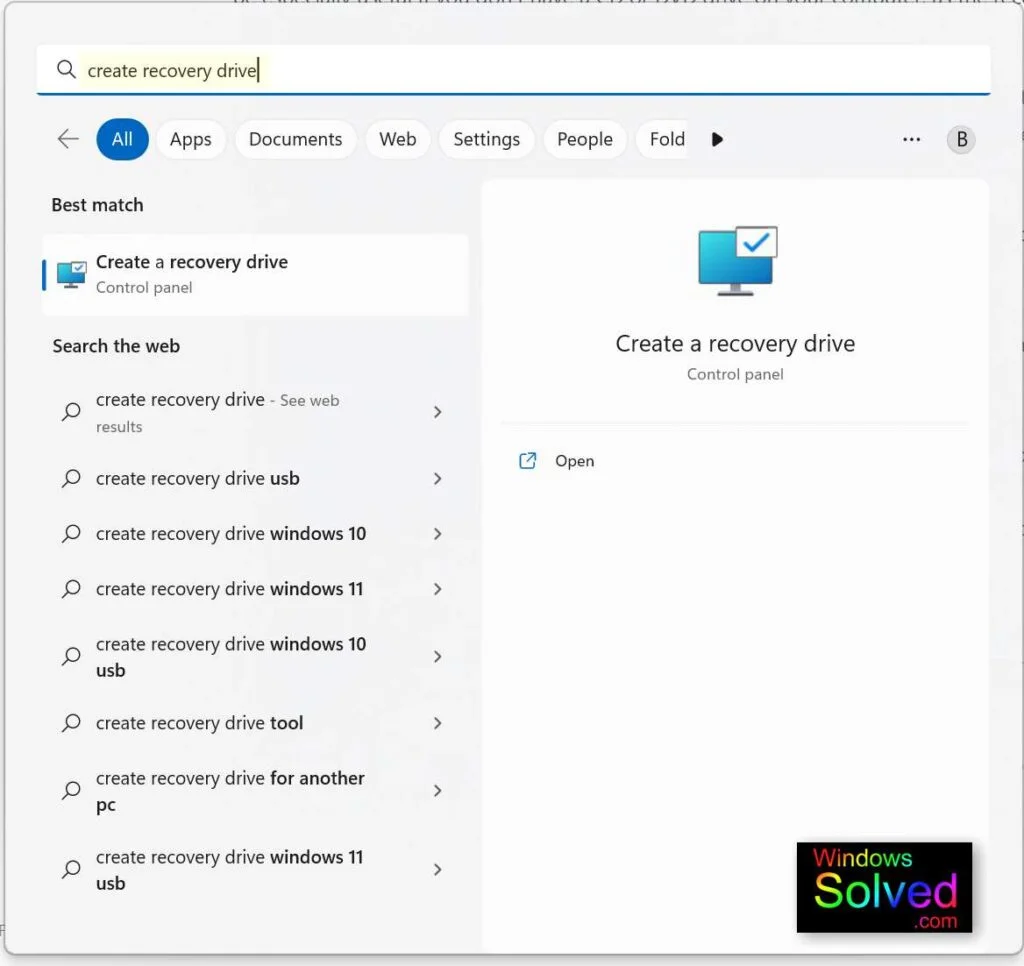
Task: Switch to the Apps filter tab
Action: (x=191, y=139)
